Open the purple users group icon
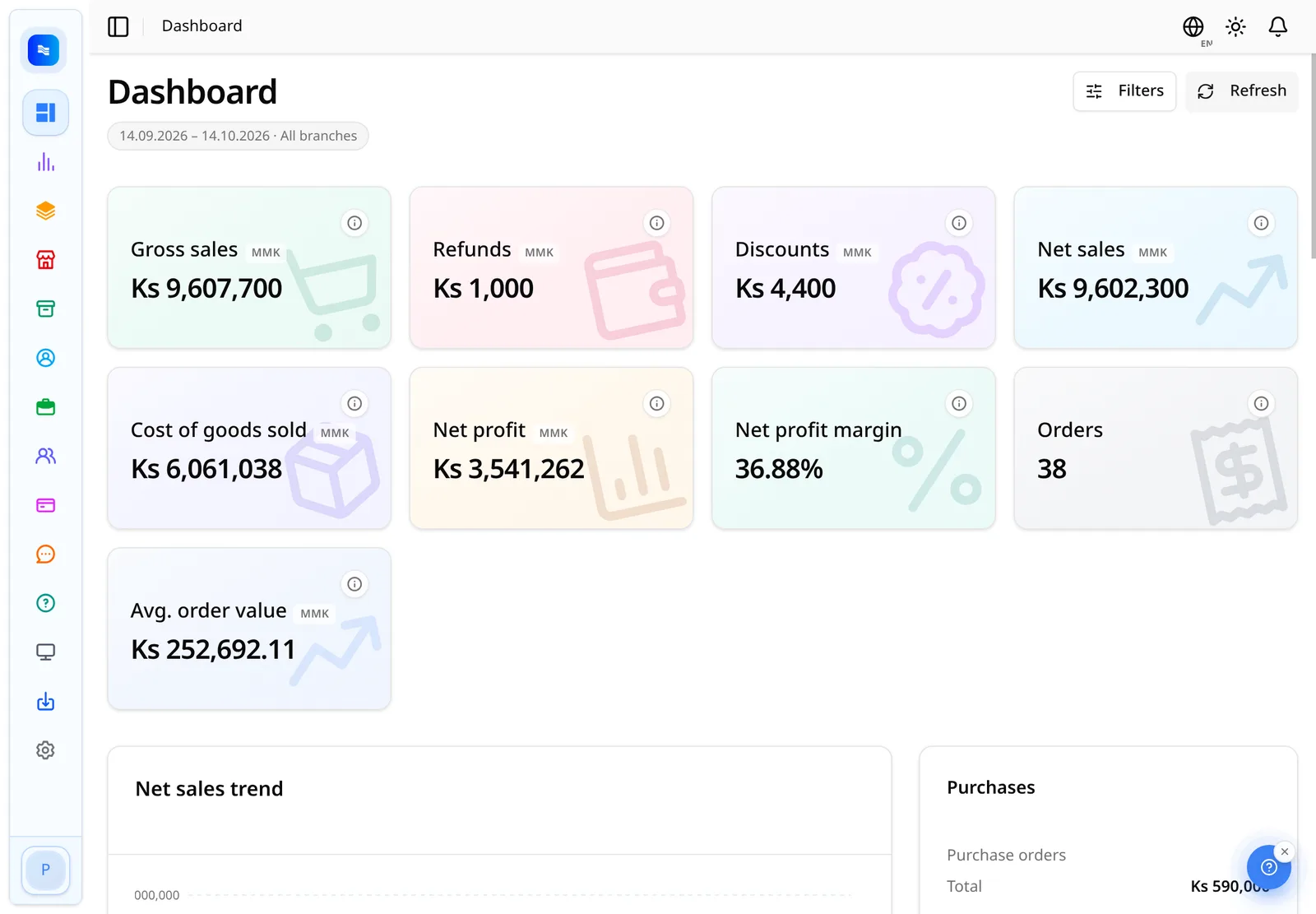The height and width of the screenshot is (914, 1316). 45,456
